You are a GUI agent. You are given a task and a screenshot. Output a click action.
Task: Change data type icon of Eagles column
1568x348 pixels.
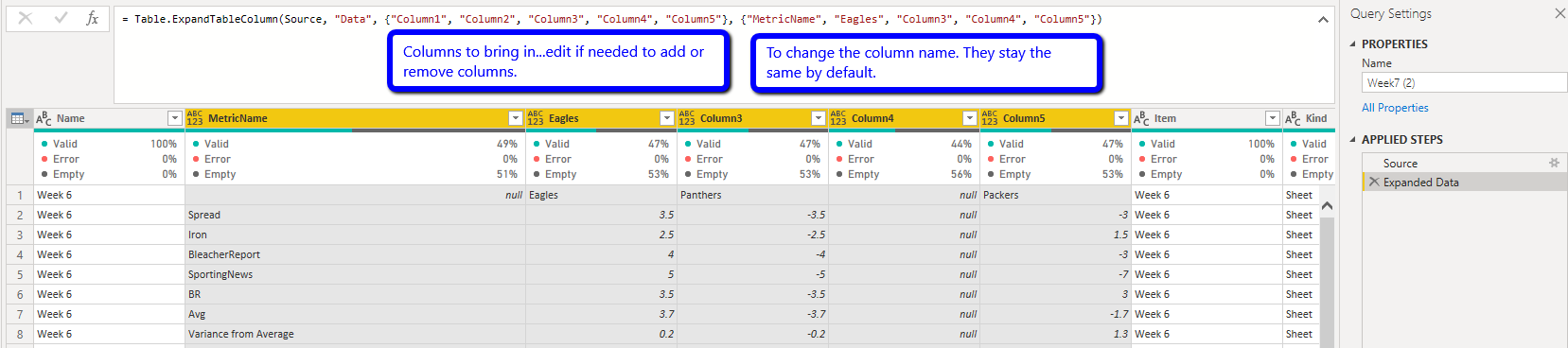(536, 118)
